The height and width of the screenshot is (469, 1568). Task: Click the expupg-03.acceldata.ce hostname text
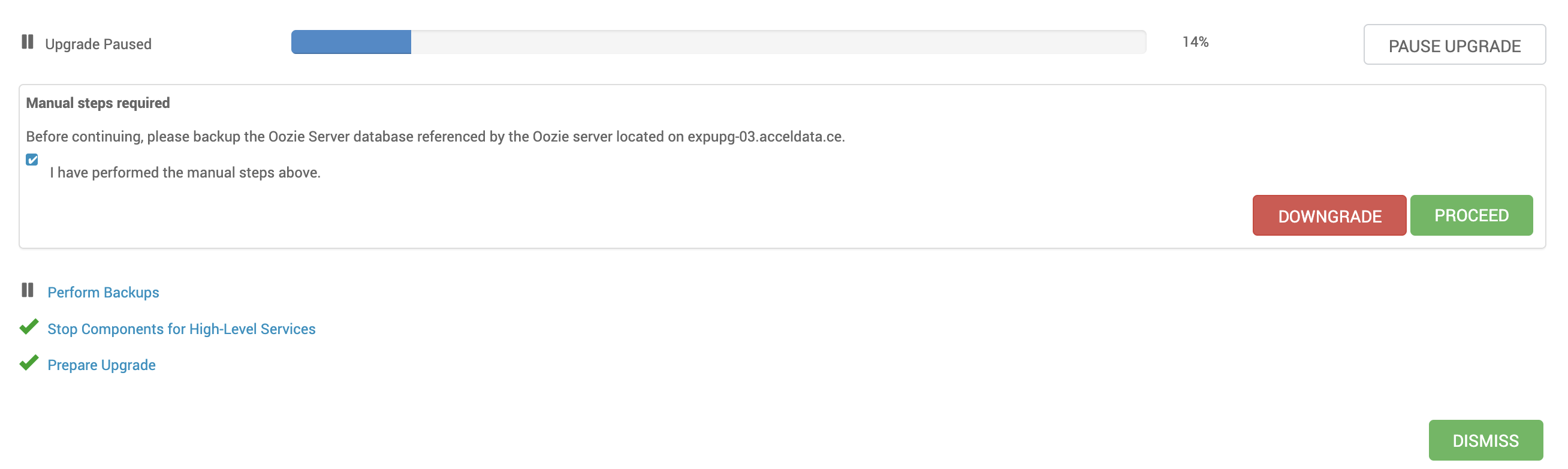[765, 136]
